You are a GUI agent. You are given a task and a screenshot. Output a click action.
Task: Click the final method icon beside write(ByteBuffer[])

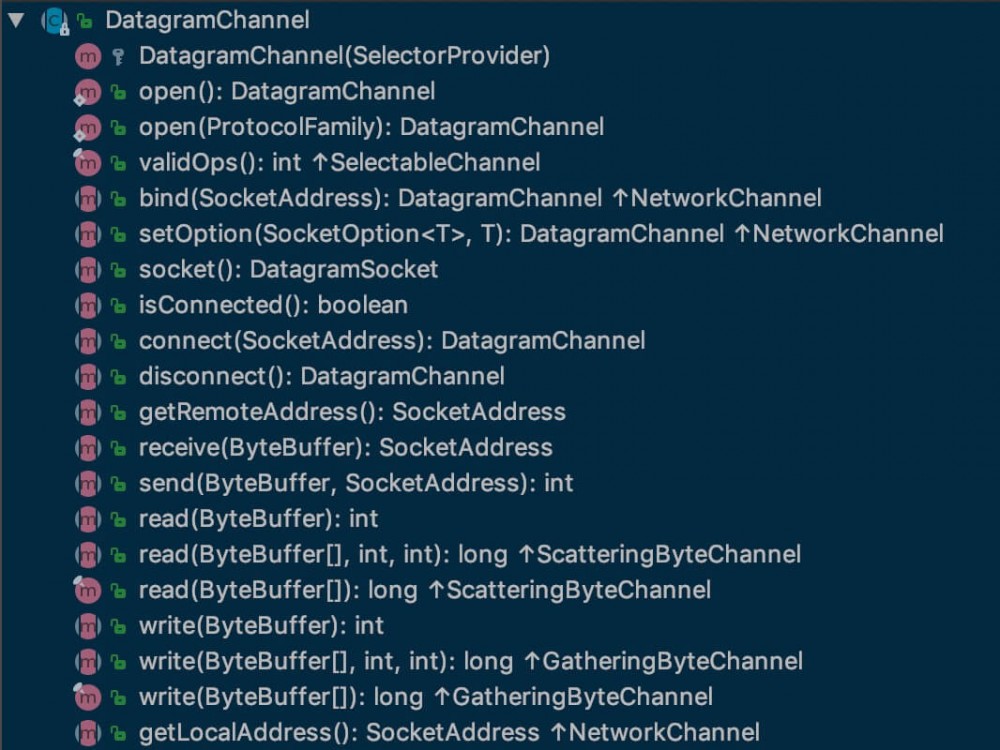coord(87,697)
